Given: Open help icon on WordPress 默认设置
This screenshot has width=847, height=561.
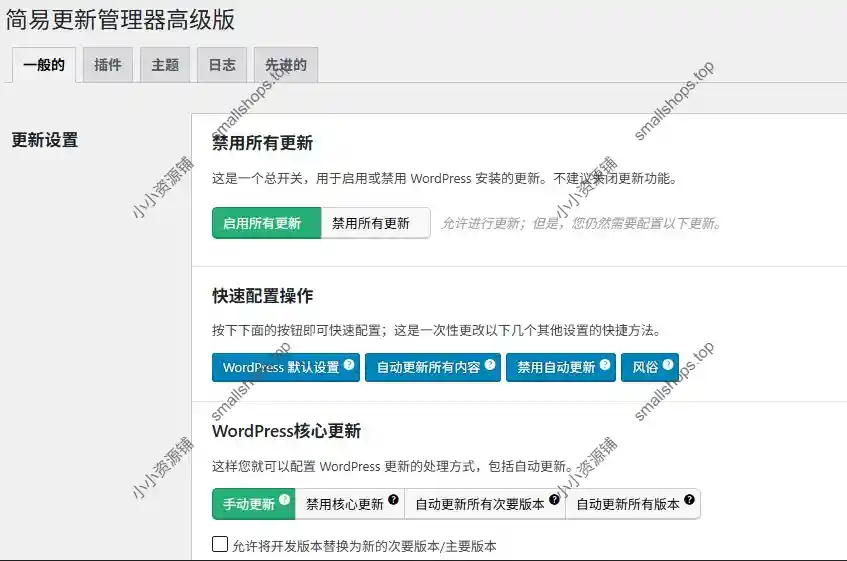Looking at the screenshot, I should click(349, 364).
